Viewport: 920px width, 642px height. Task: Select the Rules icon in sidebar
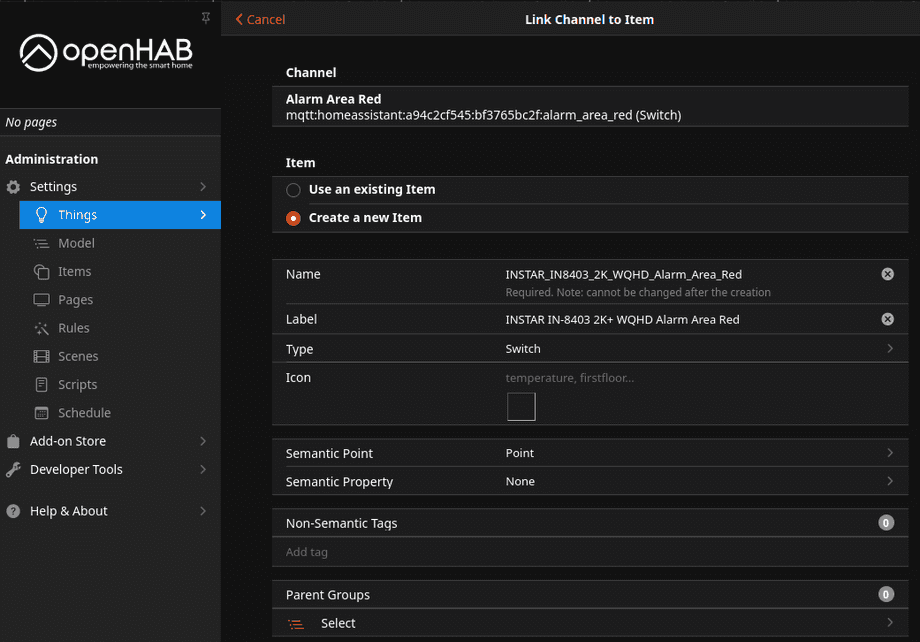[x=44, y=328]
